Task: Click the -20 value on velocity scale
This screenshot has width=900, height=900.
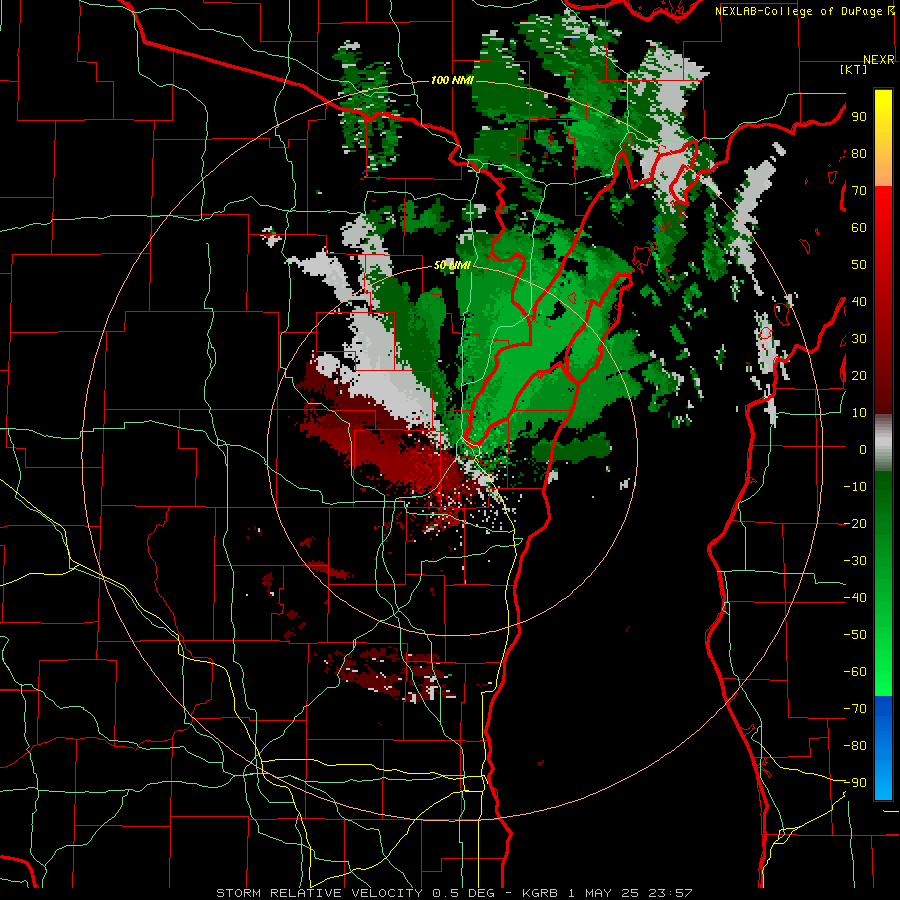Action: tap(855, 523)
